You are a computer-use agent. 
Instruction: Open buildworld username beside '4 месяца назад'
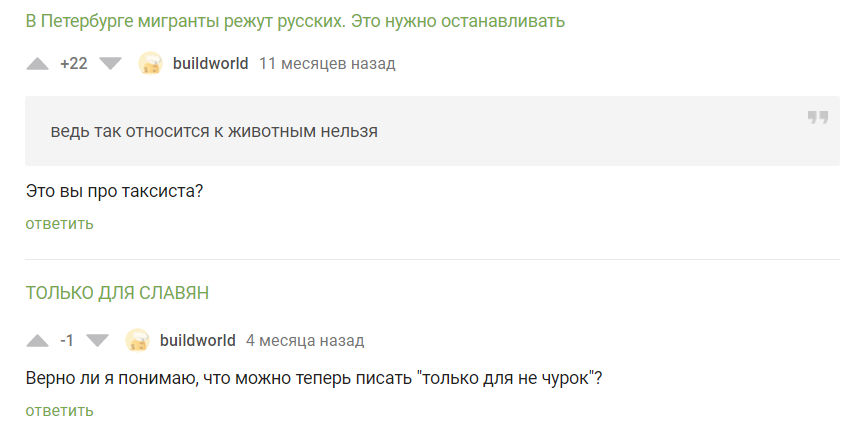click(198, 340)
